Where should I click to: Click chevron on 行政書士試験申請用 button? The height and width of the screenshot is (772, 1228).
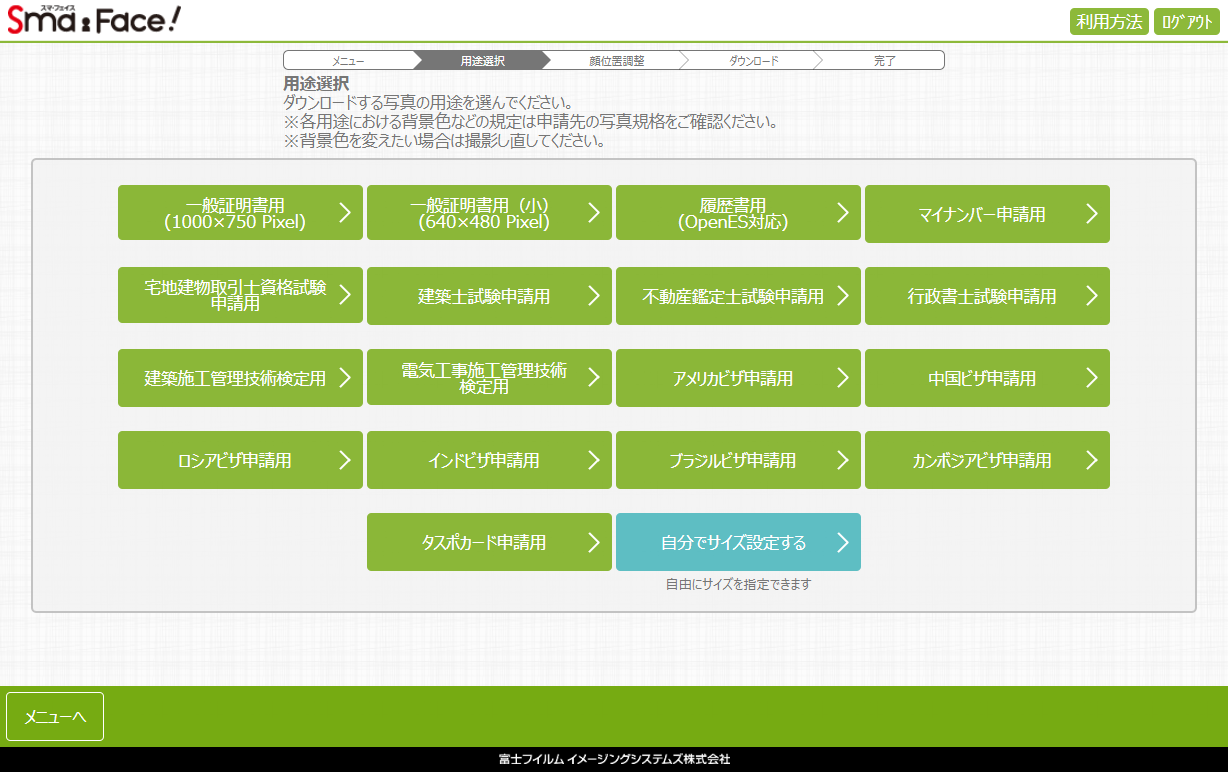coord(1091,296)
